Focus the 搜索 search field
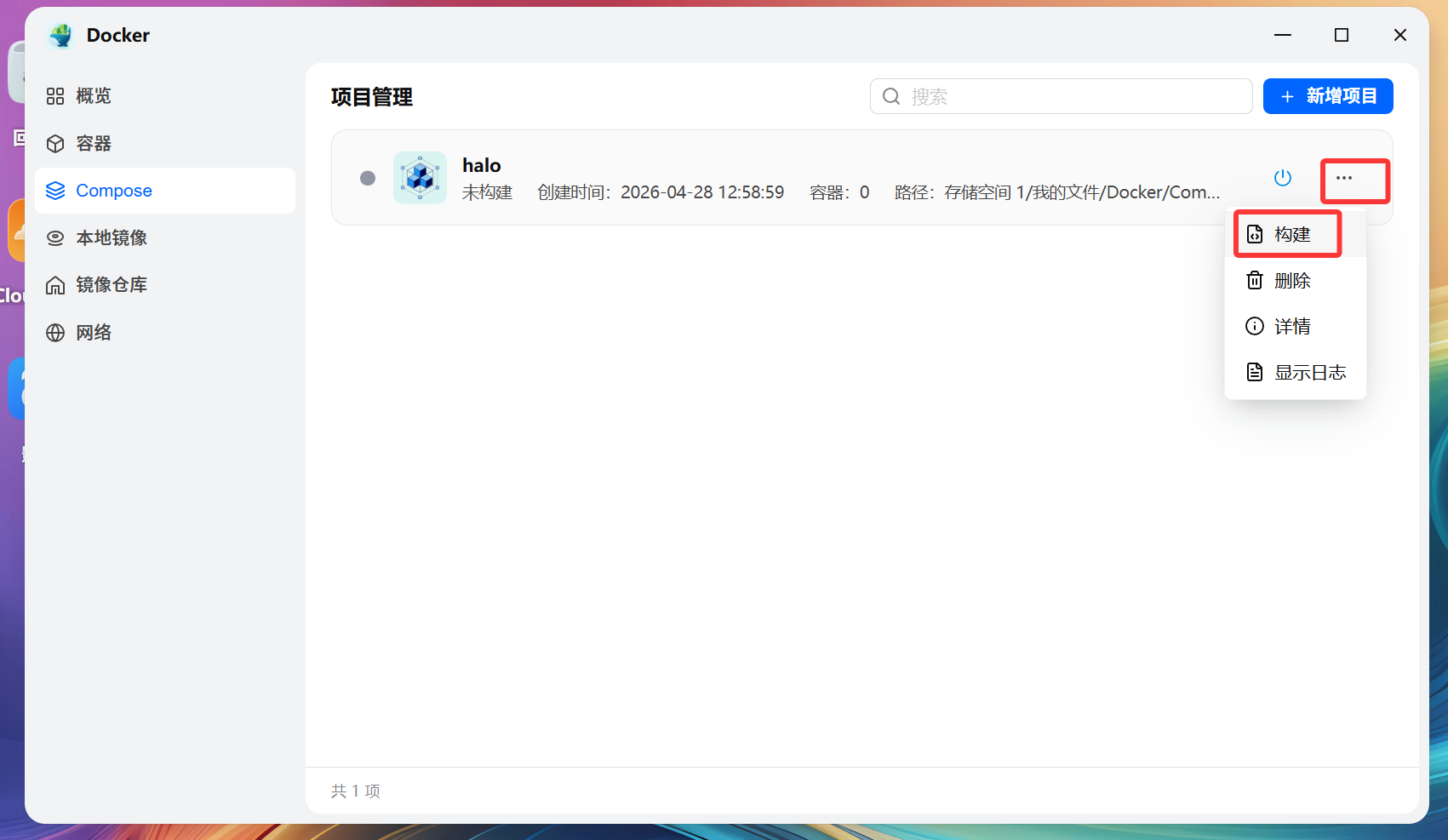 (x=1073, y=96)
